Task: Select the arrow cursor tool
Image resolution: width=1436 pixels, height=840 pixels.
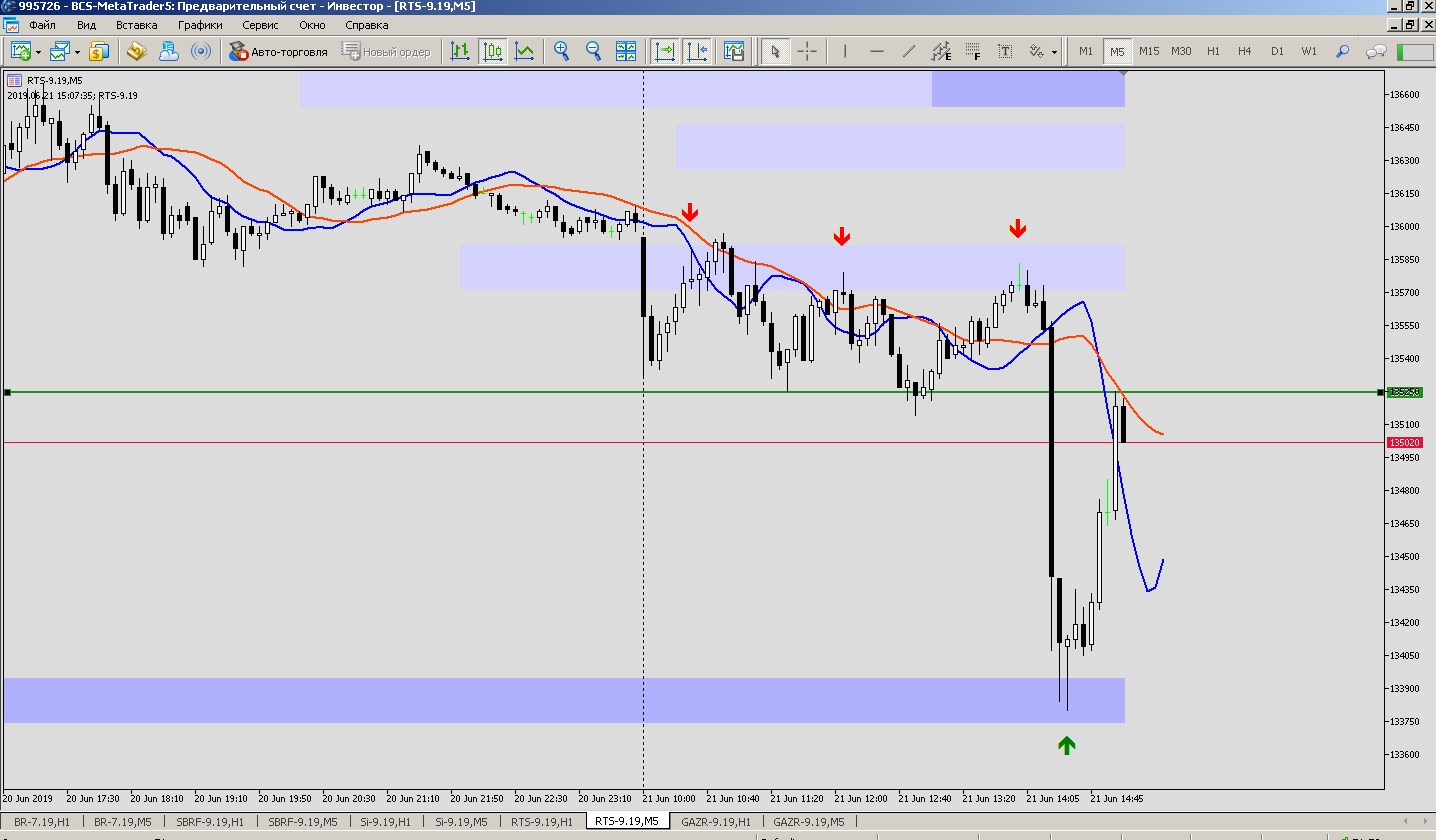Action: [774, 51]
